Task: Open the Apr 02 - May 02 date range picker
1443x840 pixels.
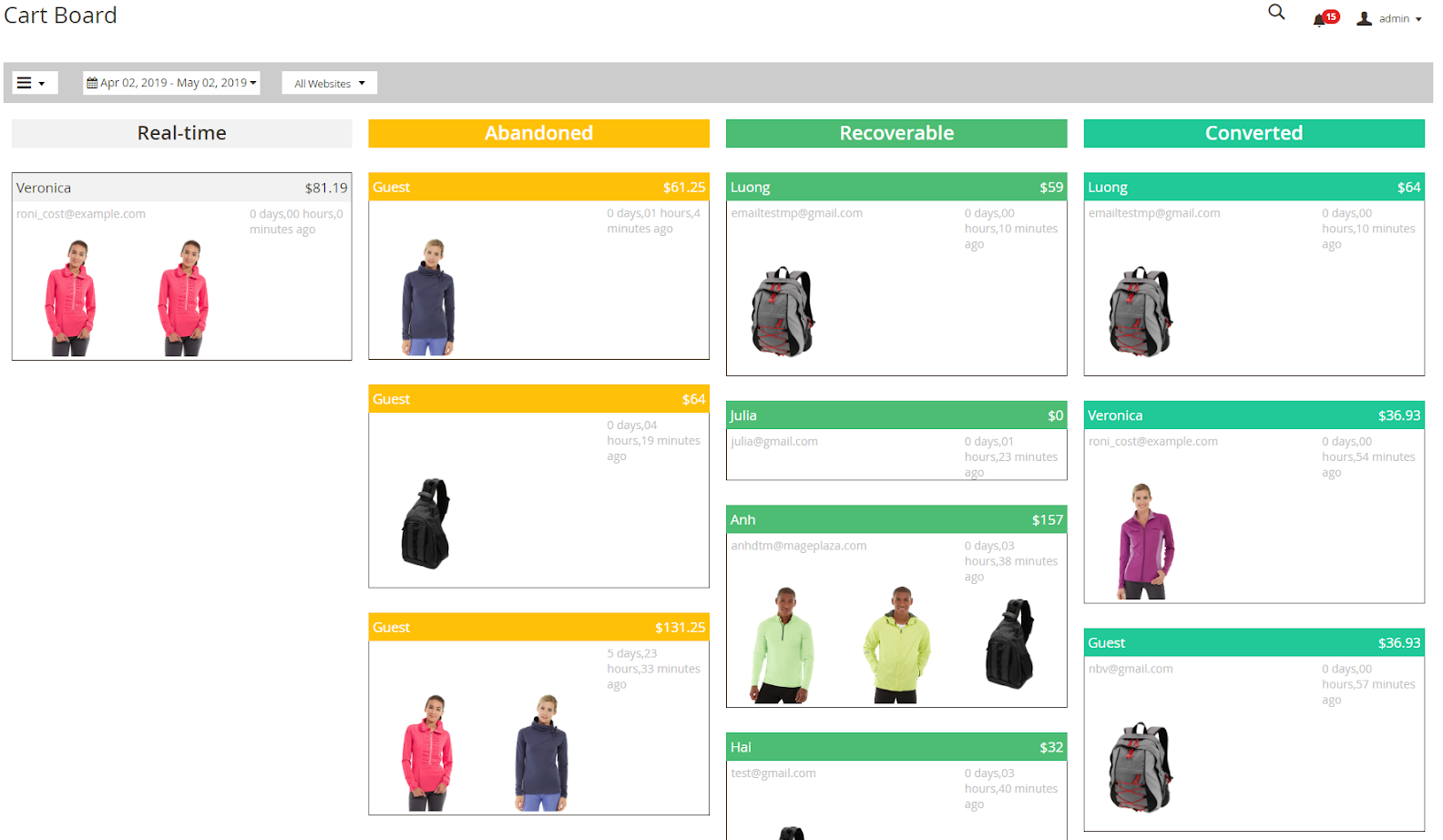Action: 171,83
